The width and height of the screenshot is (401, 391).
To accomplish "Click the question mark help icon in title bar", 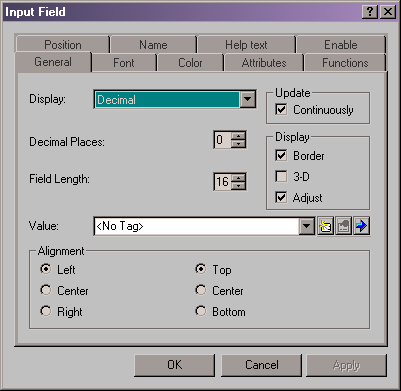I will pos(370,12).
